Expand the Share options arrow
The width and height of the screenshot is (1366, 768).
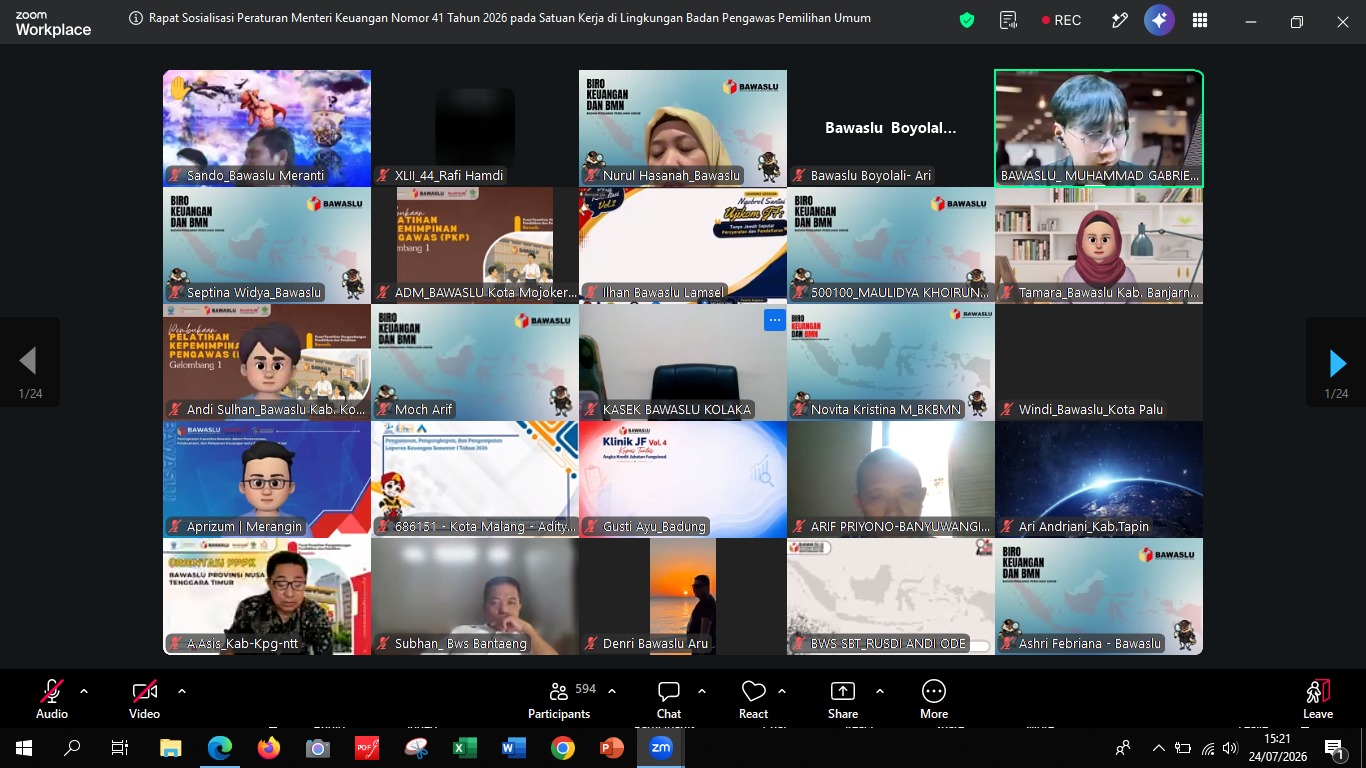click(880, 691)
